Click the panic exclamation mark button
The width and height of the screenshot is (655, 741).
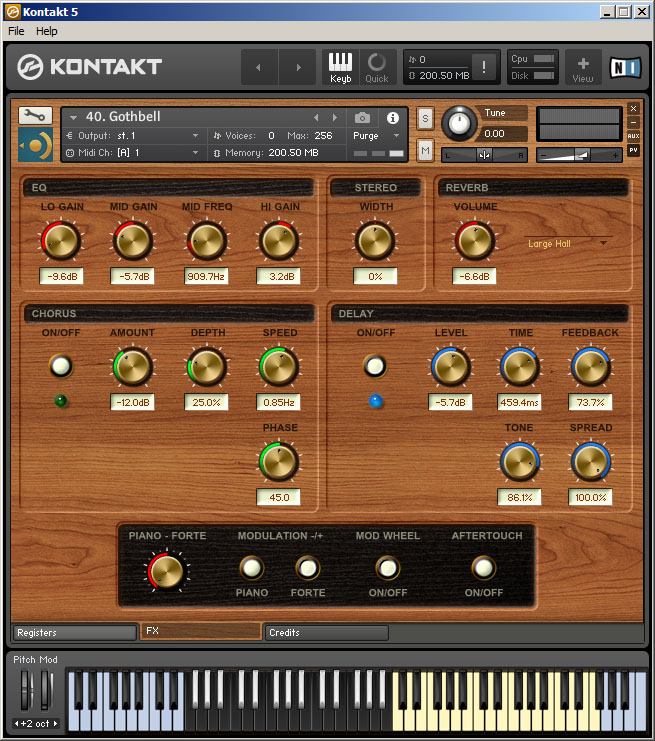[x=484, y=67]
